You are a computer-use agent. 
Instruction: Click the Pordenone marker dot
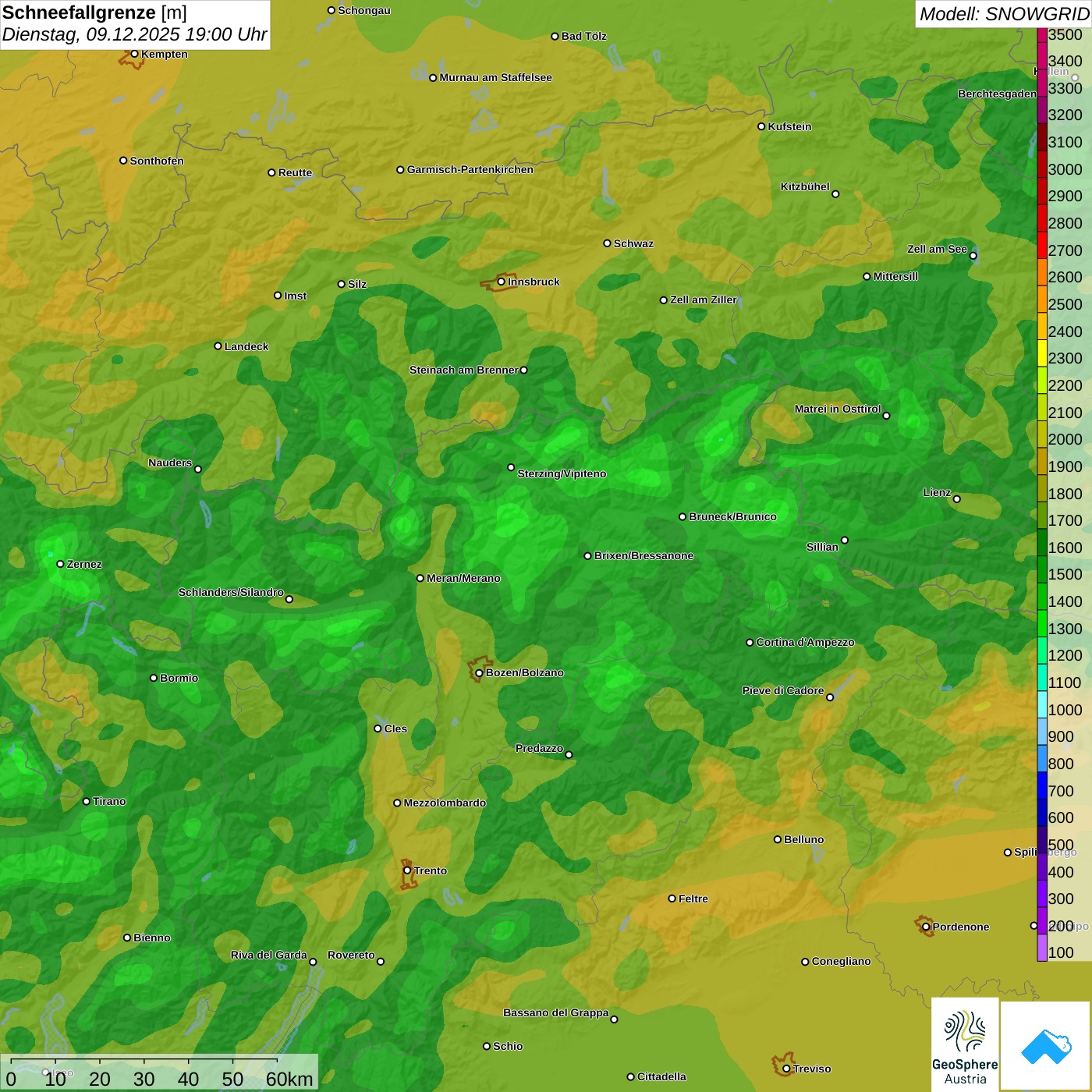(x=926, y=927)
